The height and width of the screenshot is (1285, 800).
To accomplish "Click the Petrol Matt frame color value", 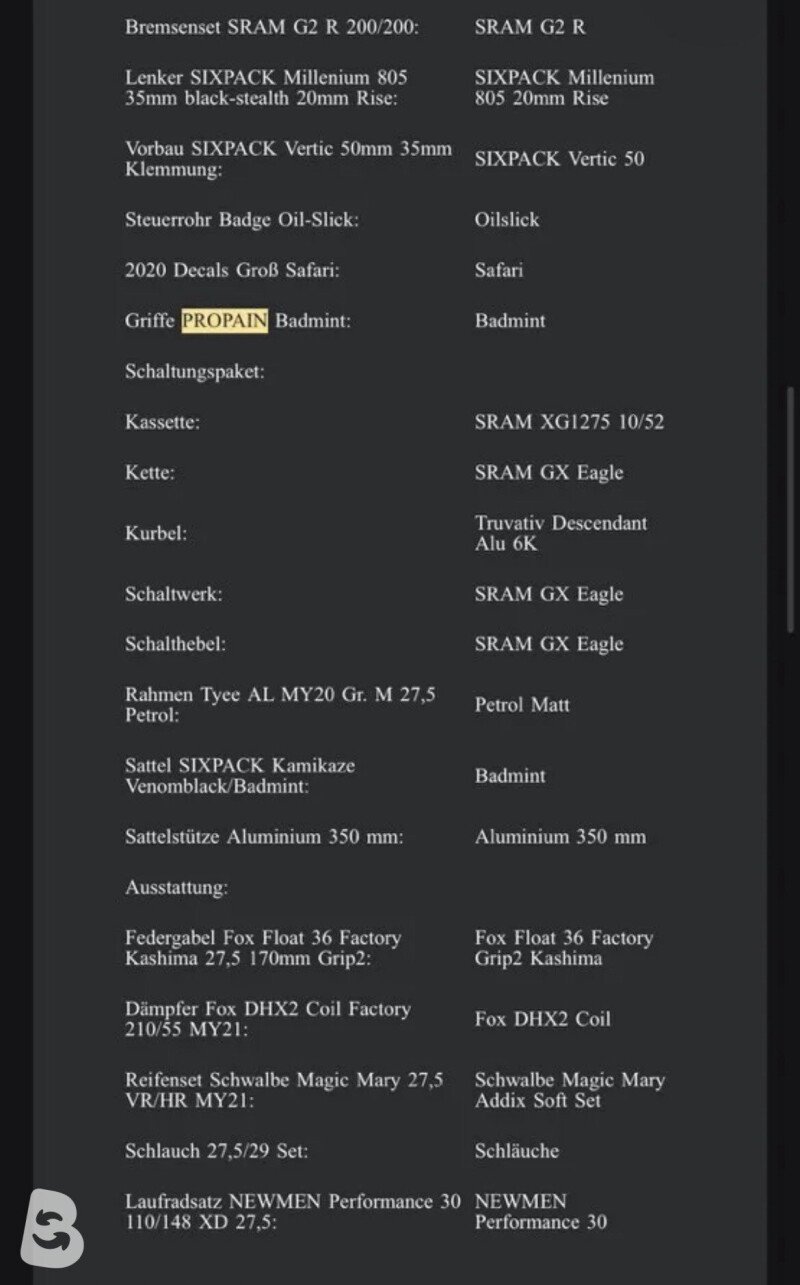I will pos(522,705).
